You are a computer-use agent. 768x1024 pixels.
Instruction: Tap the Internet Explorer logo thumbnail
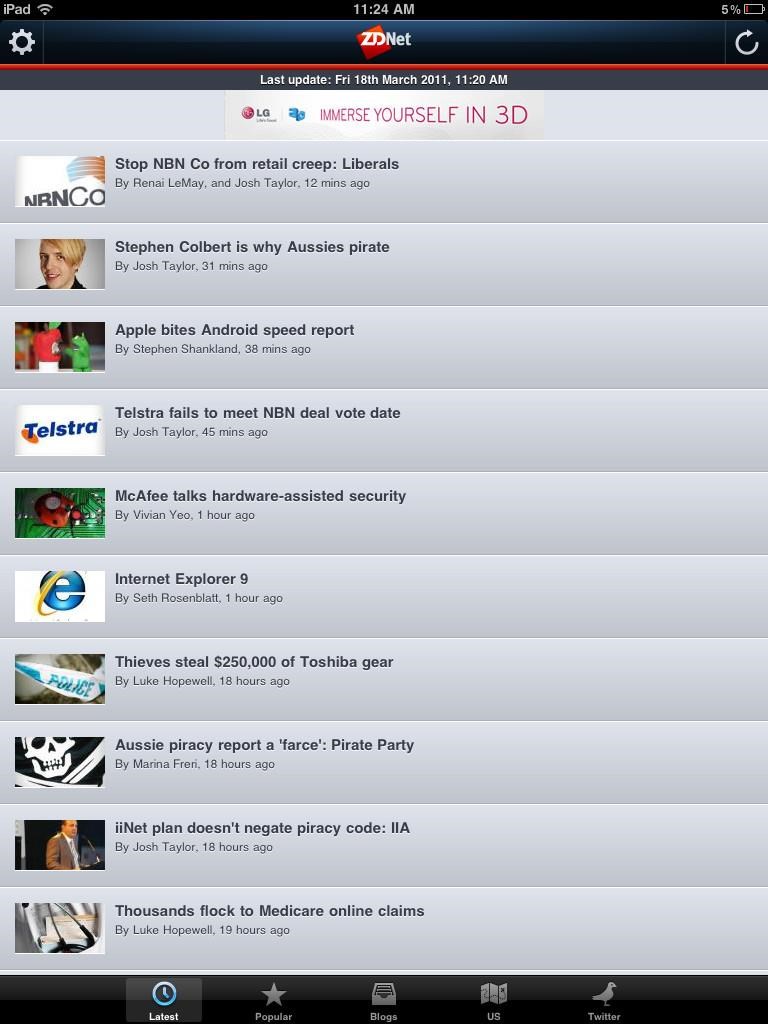point(60,596)
